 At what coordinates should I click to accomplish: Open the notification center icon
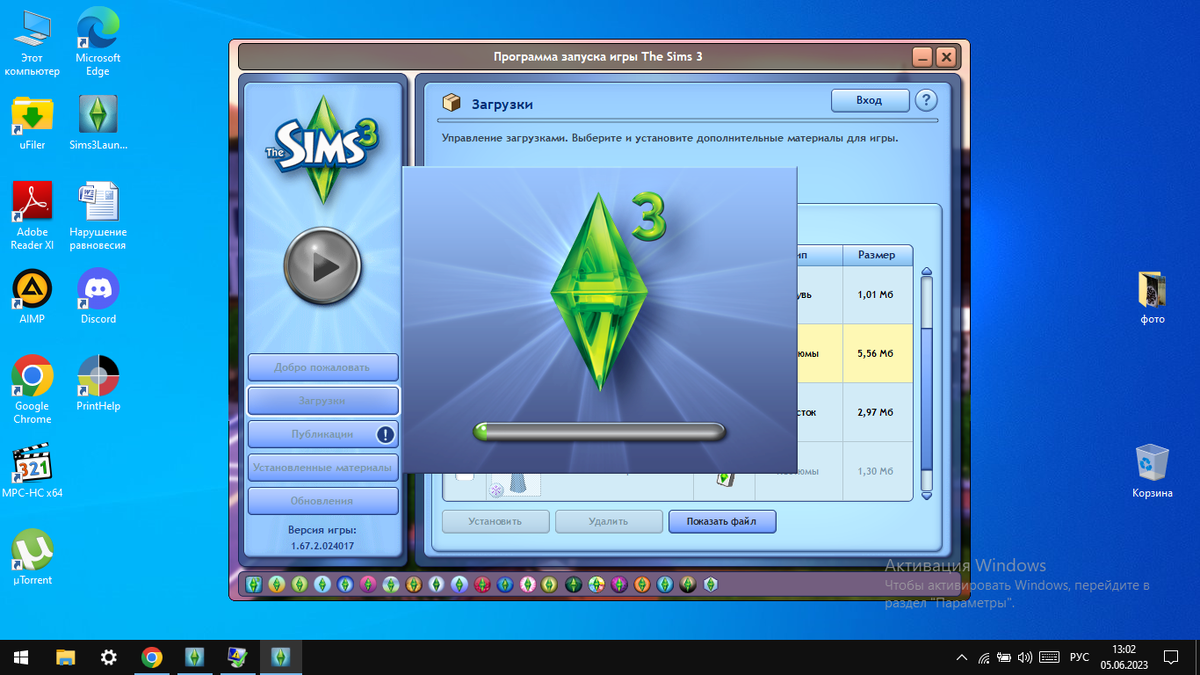(1173, 658)
